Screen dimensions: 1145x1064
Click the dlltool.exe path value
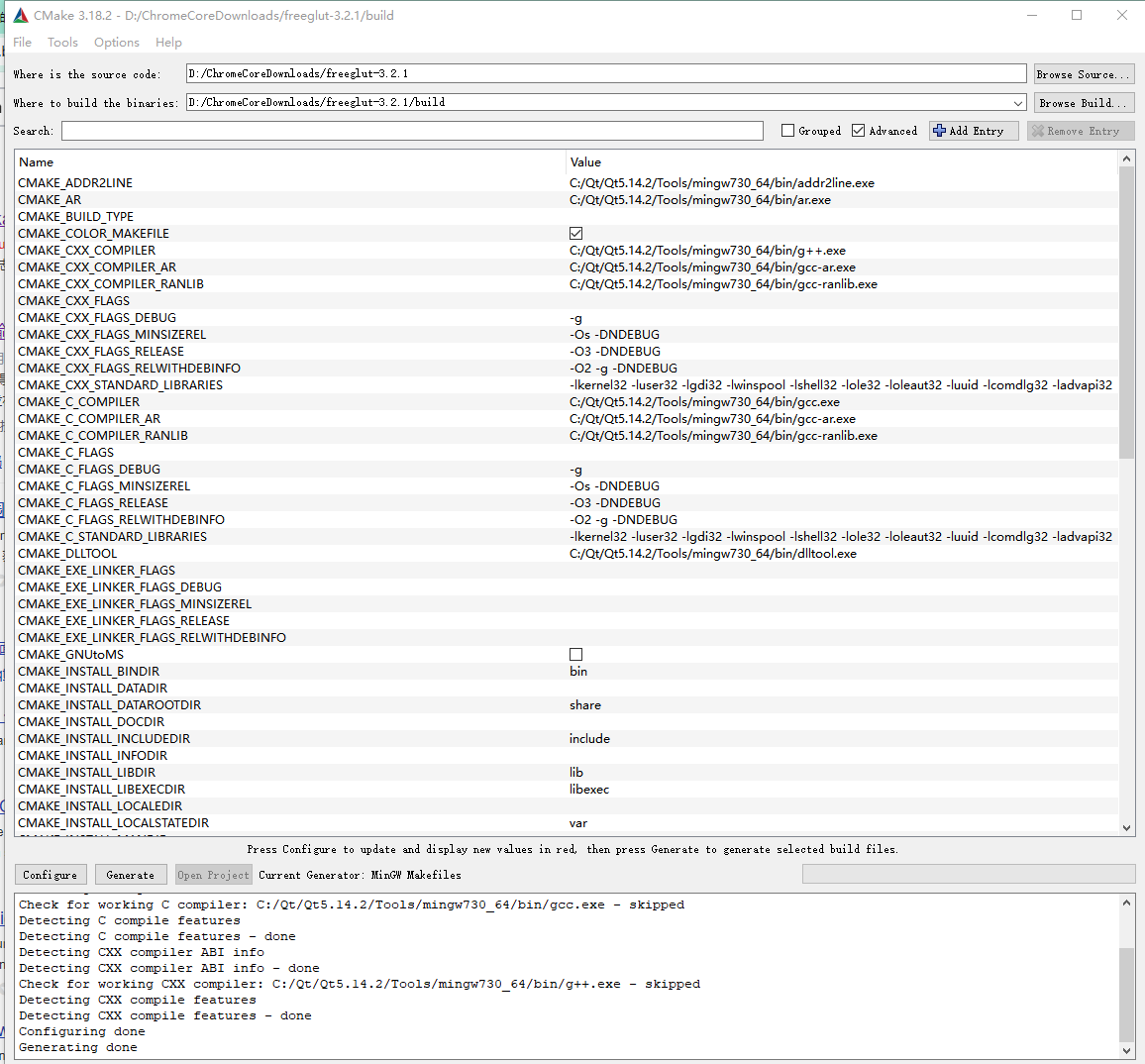(x=713, y=554)
